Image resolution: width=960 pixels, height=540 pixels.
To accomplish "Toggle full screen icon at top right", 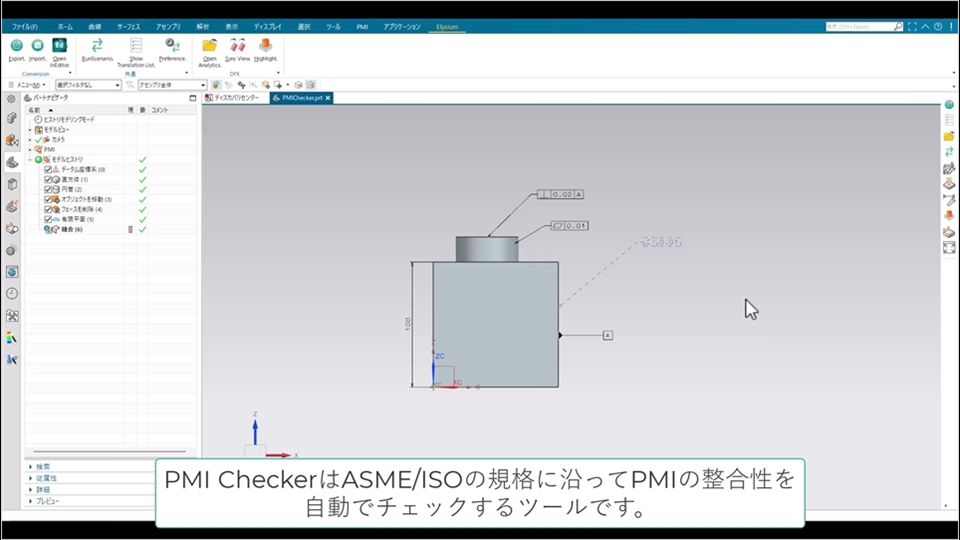I will pos(912,27).
